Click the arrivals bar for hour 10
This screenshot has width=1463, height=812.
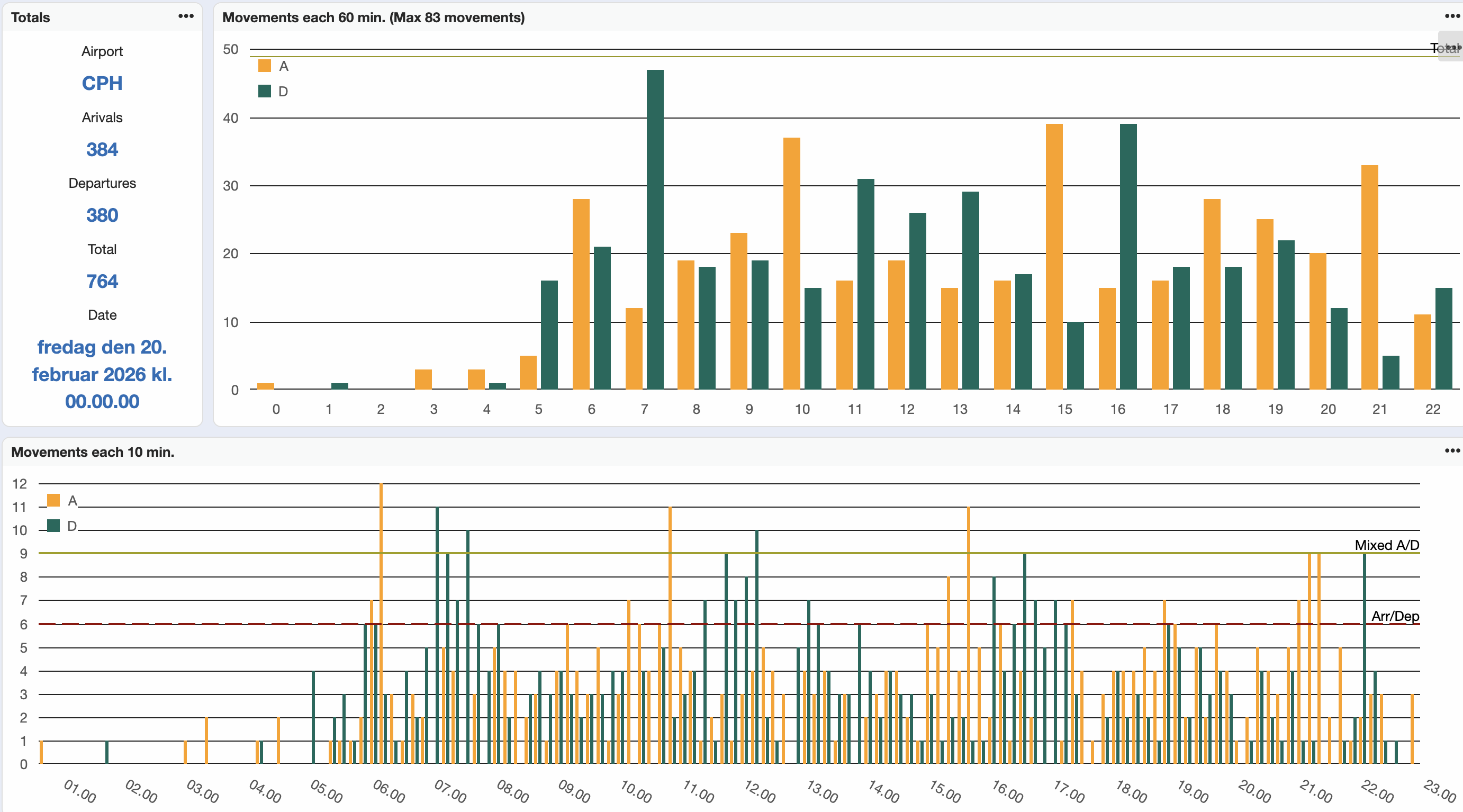point(792,264)
